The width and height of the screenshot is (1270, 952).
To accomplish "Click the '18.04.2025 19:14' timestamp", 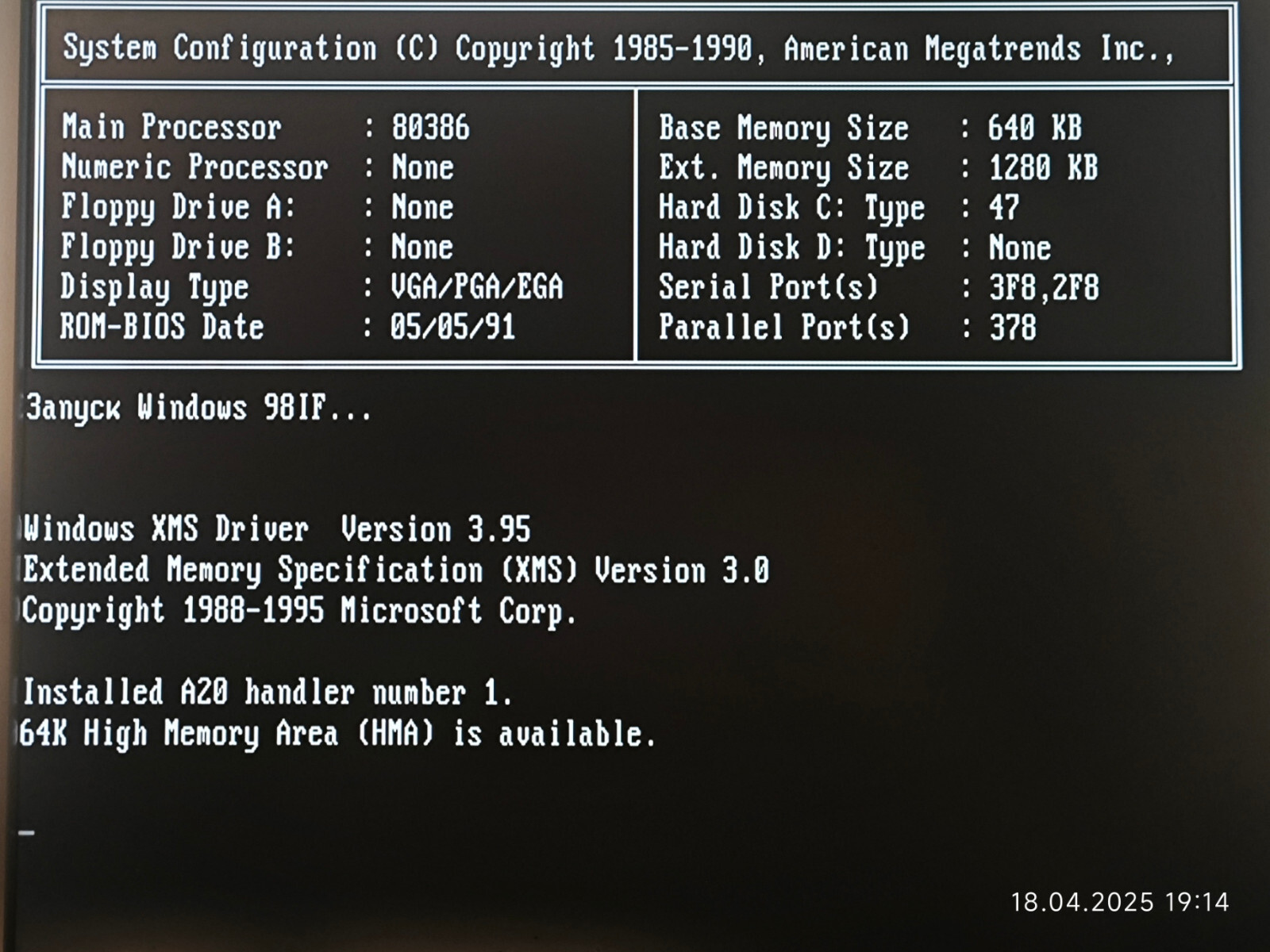I will pos(1120,902).
